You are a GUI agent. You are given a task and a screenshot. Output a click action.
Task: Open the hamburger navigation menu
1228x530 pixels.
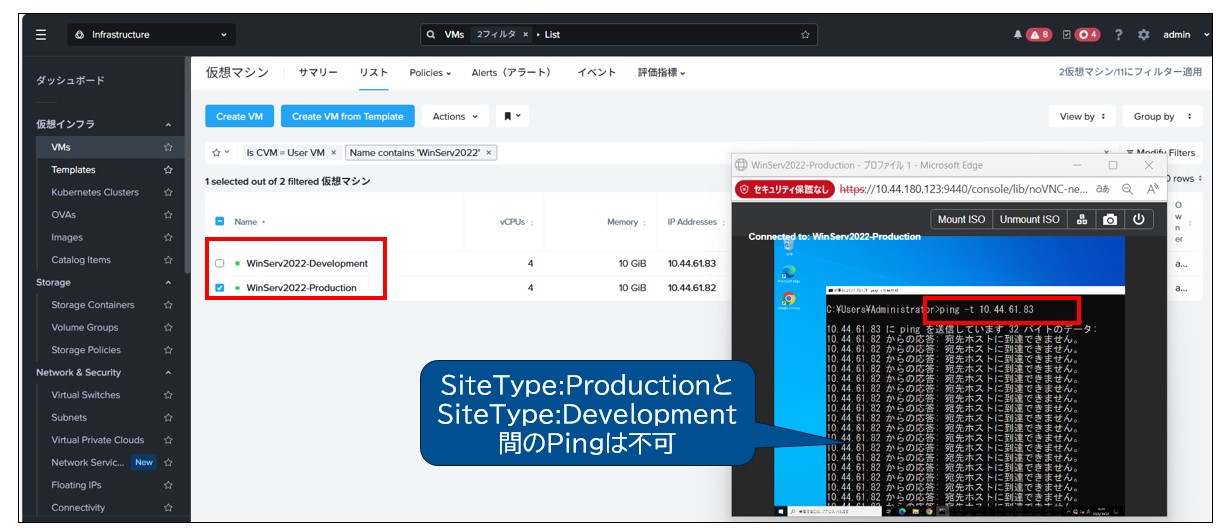tap(41, 35)
